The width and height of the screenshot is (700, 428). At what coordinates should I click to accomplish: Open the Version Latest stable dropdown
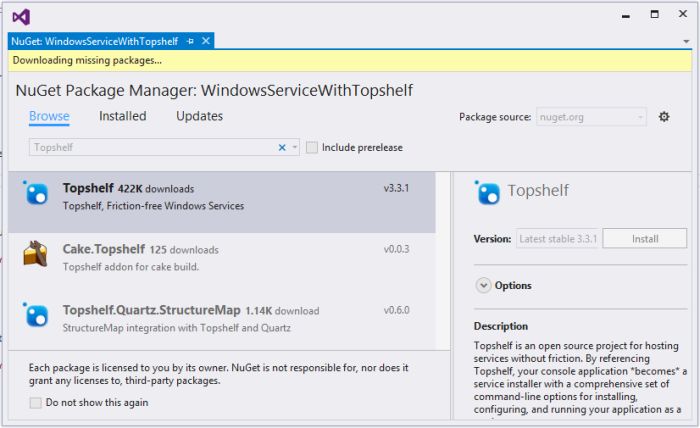click(x=558, y=239)
